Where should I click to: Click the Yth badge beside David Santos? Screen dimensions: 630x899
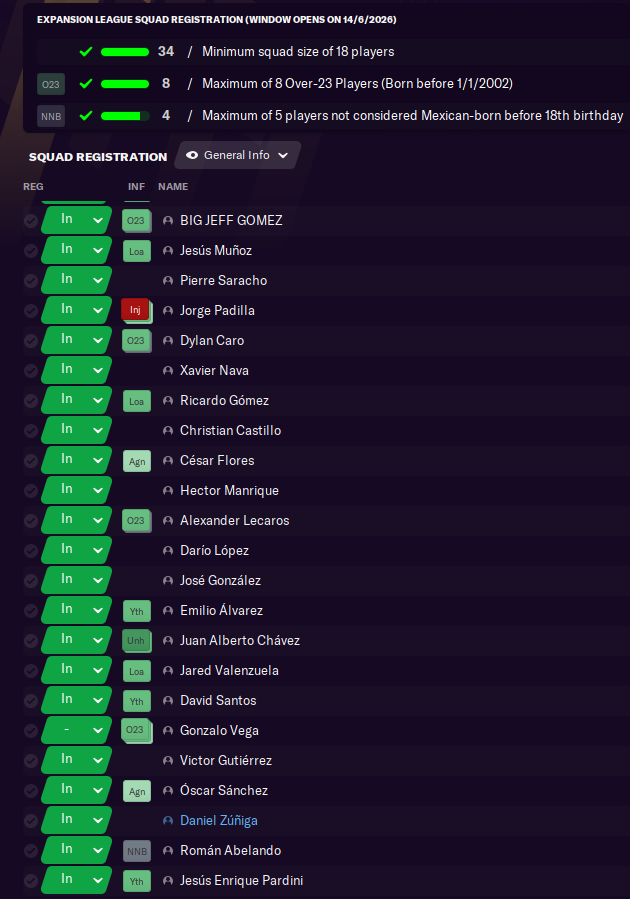136,700
